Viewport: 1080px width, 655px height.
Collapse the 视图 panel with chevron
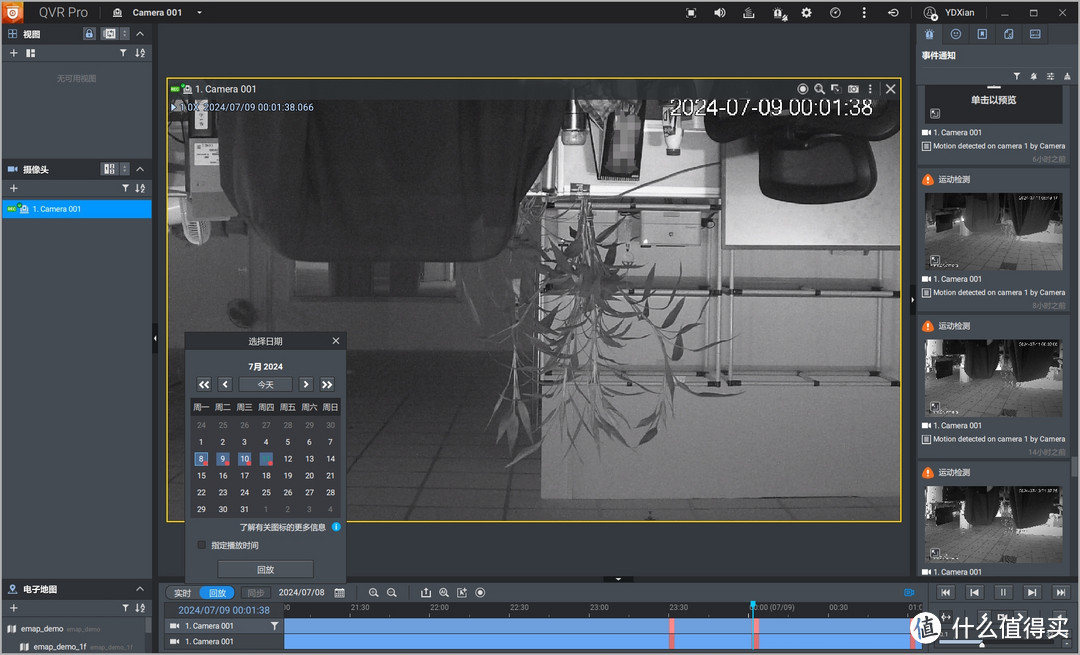tap(140, 34)
